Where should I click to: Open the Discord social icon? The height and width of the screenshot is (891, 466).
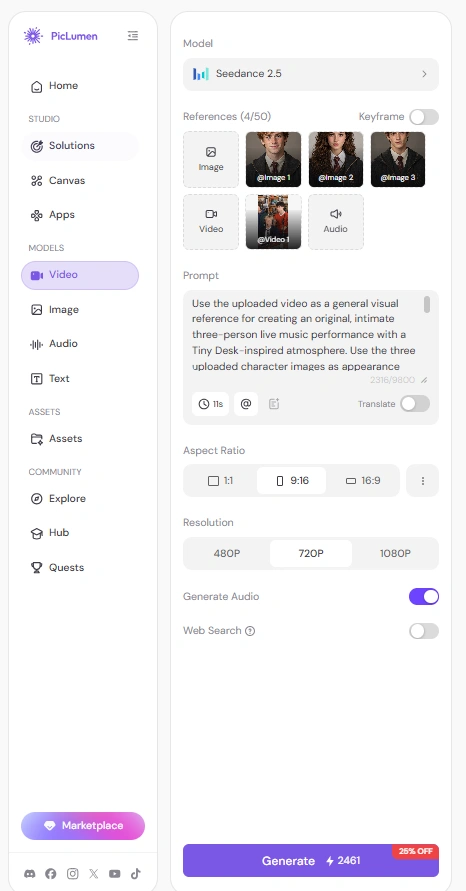30,874
